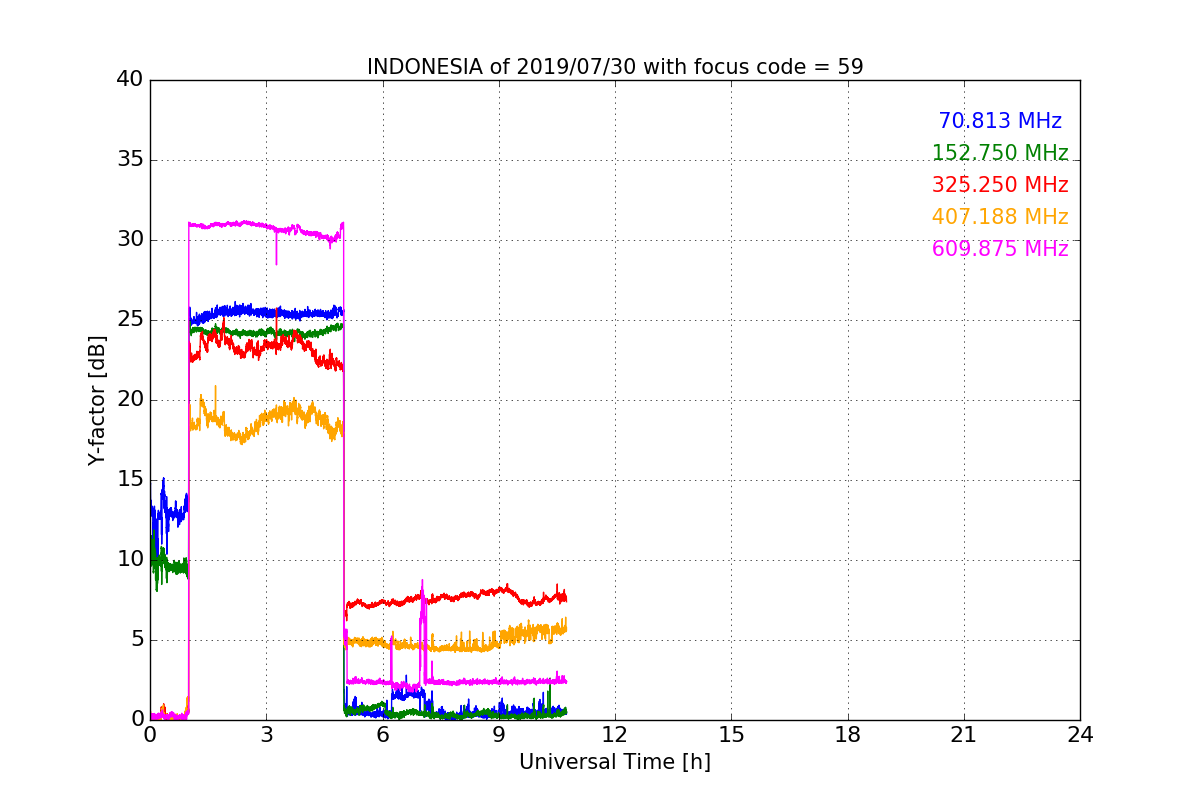
Task: Click the y-axis tick label 30
Action: point(130,239)
